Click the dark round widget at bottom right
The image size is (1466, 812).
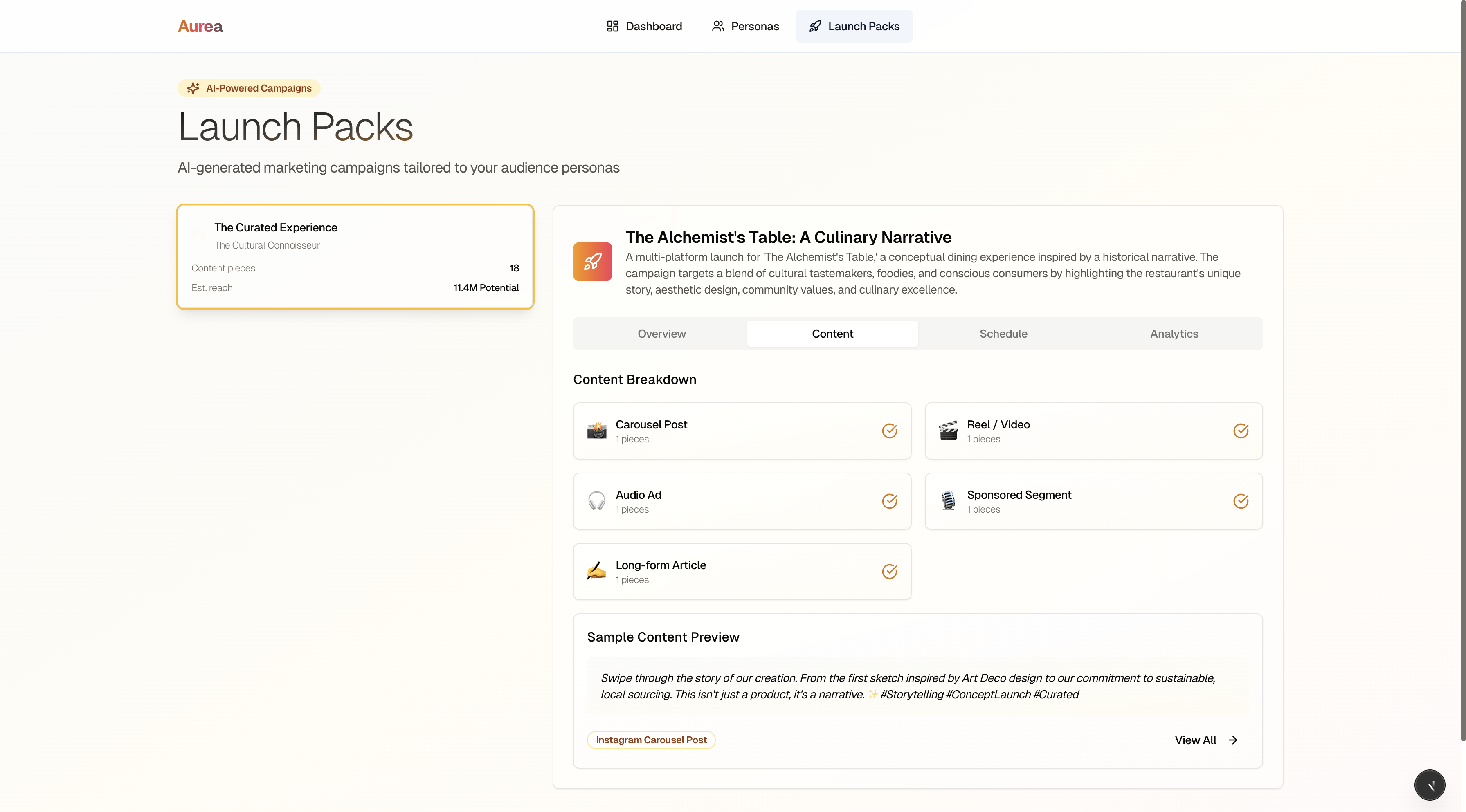click(1429, 785)
